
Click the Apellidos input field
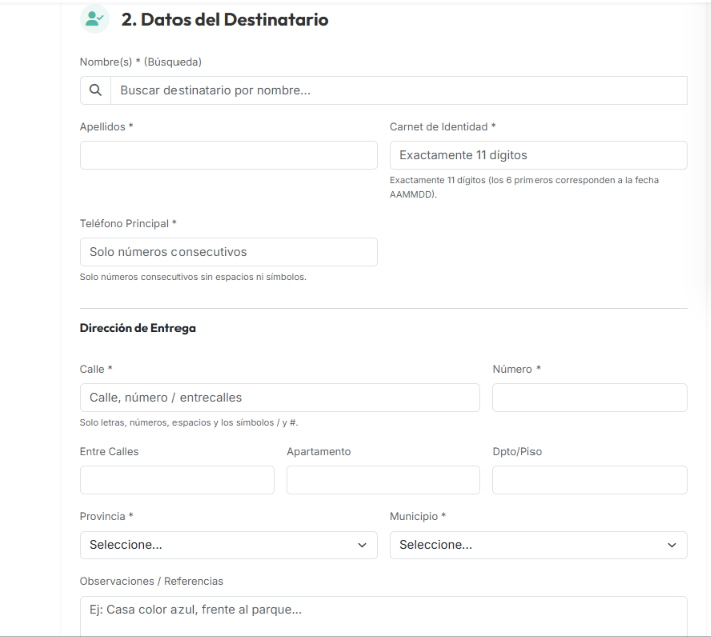[x=229, y=156]
